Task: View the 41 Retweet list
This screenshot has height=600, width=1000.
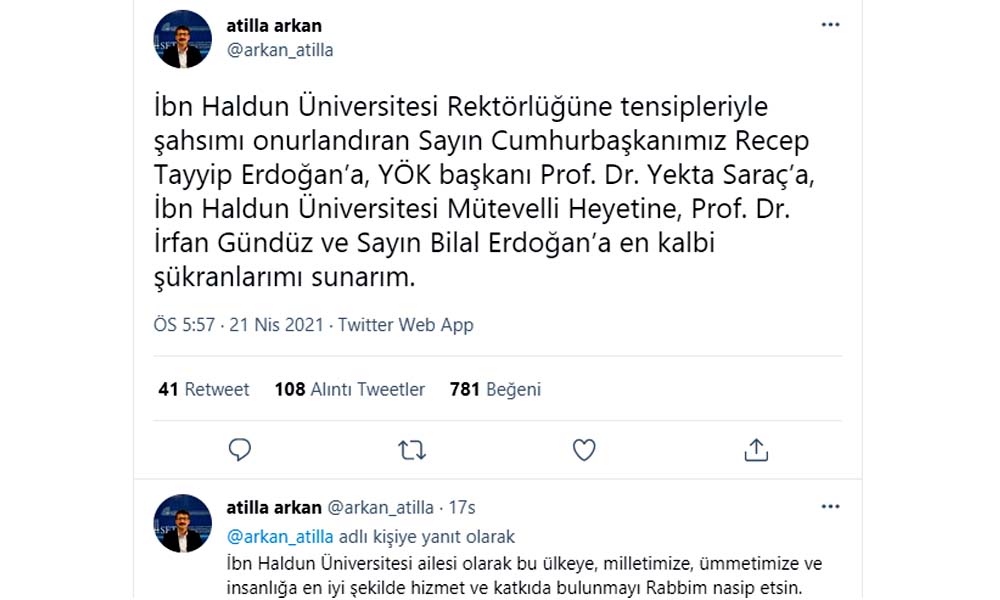Action: coord(204,389)
